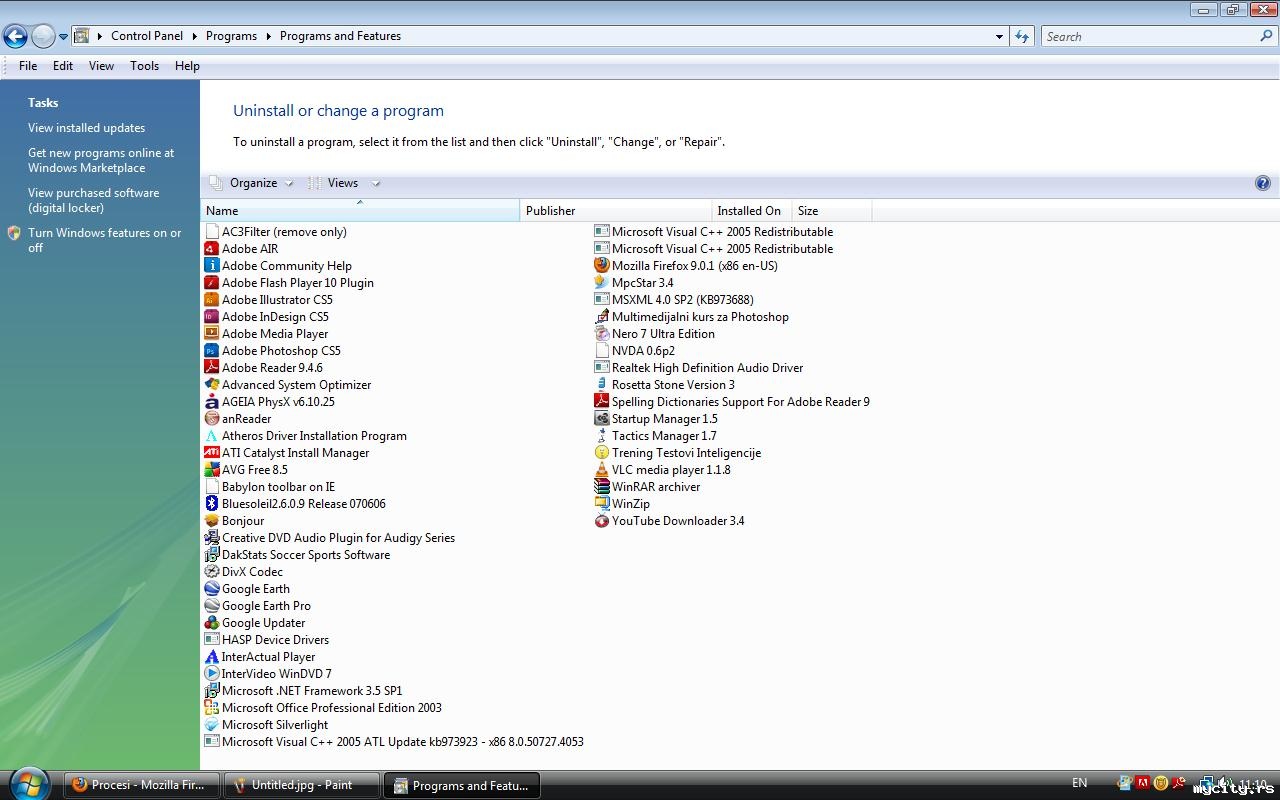This screenshot has width=1280, height=800.
Task: Click the Bluesoleil Bluetooth icon
Action: tap(211, 504)
